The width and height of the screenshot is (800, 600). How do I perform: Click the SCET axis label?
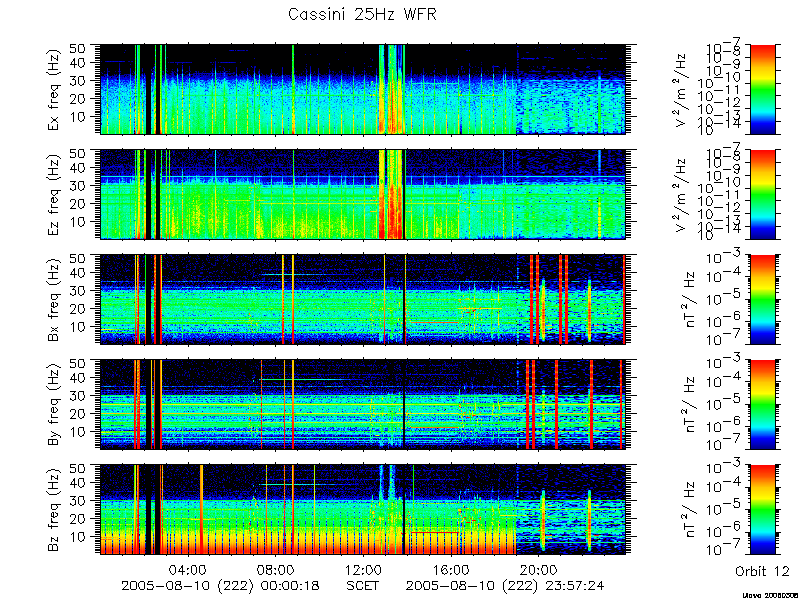[x=363, y=585]
